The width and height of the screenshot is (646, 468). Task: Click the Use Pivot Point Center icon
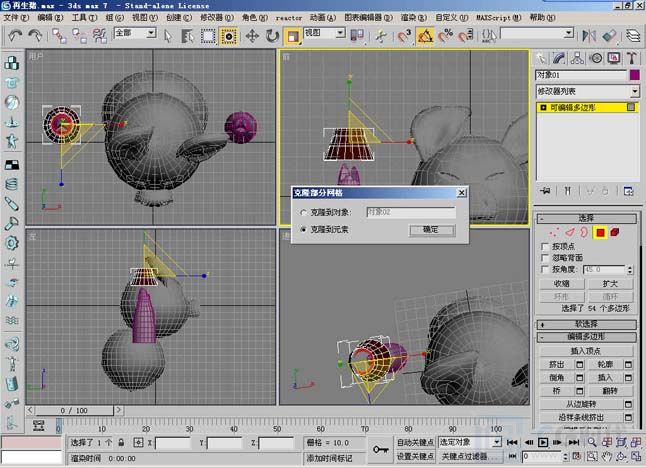(x=357, y=36)
